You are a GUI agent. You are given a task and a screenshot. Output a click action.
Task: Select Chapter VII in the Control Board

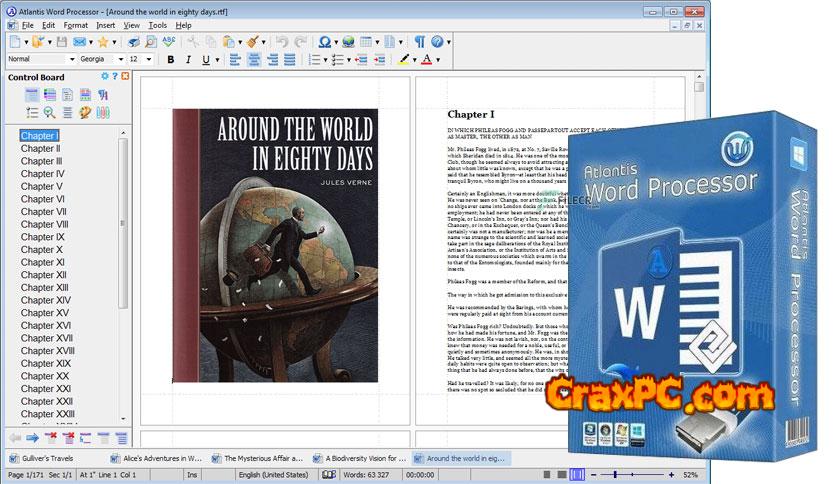pos(44,212)
